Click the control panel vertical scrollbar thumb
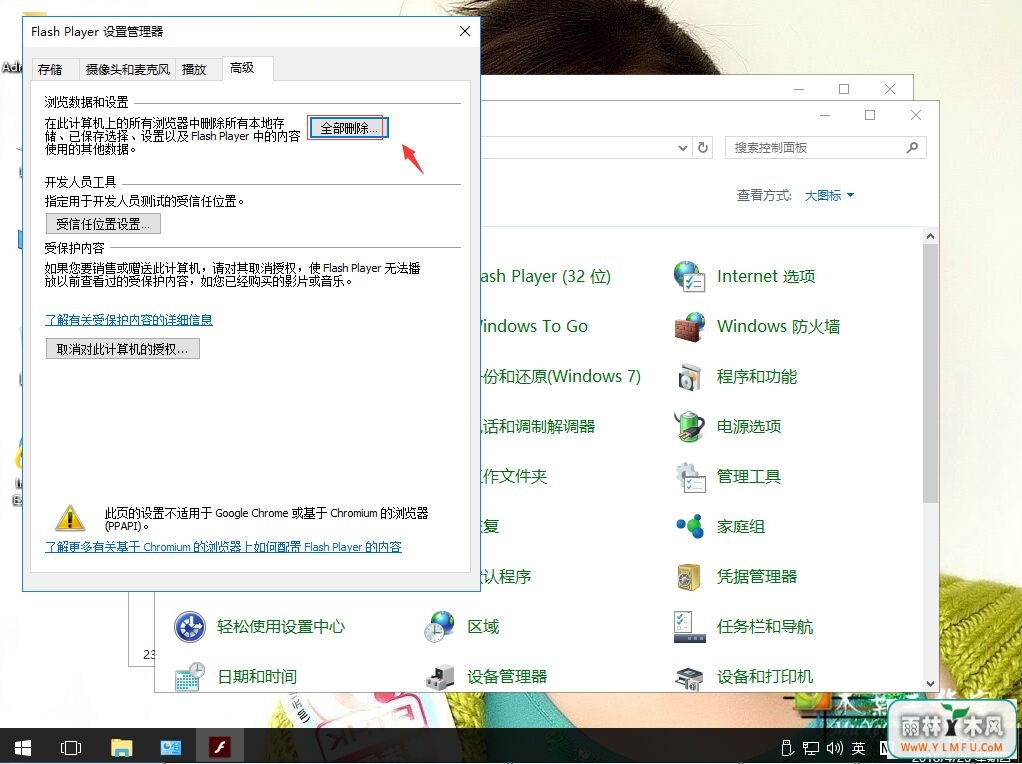This screenshot has height=764, width=1022. 931,373
